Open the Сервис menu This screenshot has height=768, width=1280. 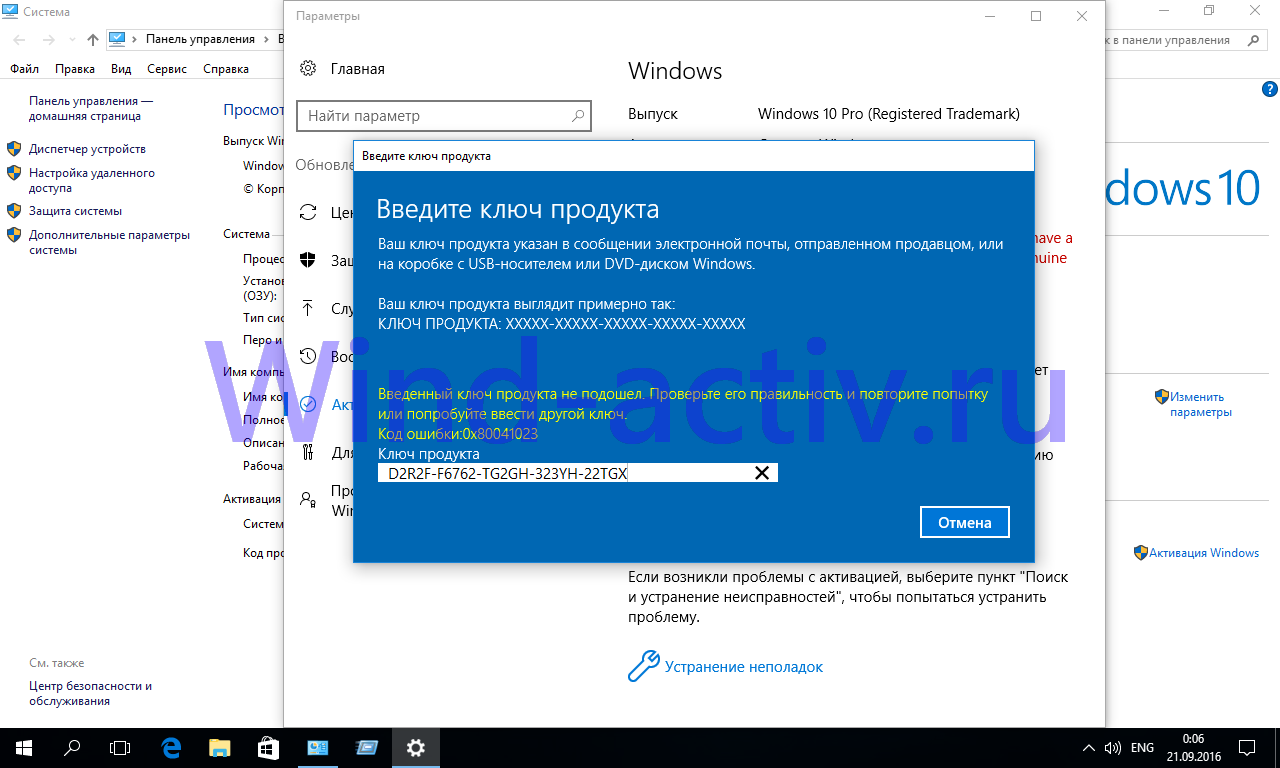click(x=167, y=69)
